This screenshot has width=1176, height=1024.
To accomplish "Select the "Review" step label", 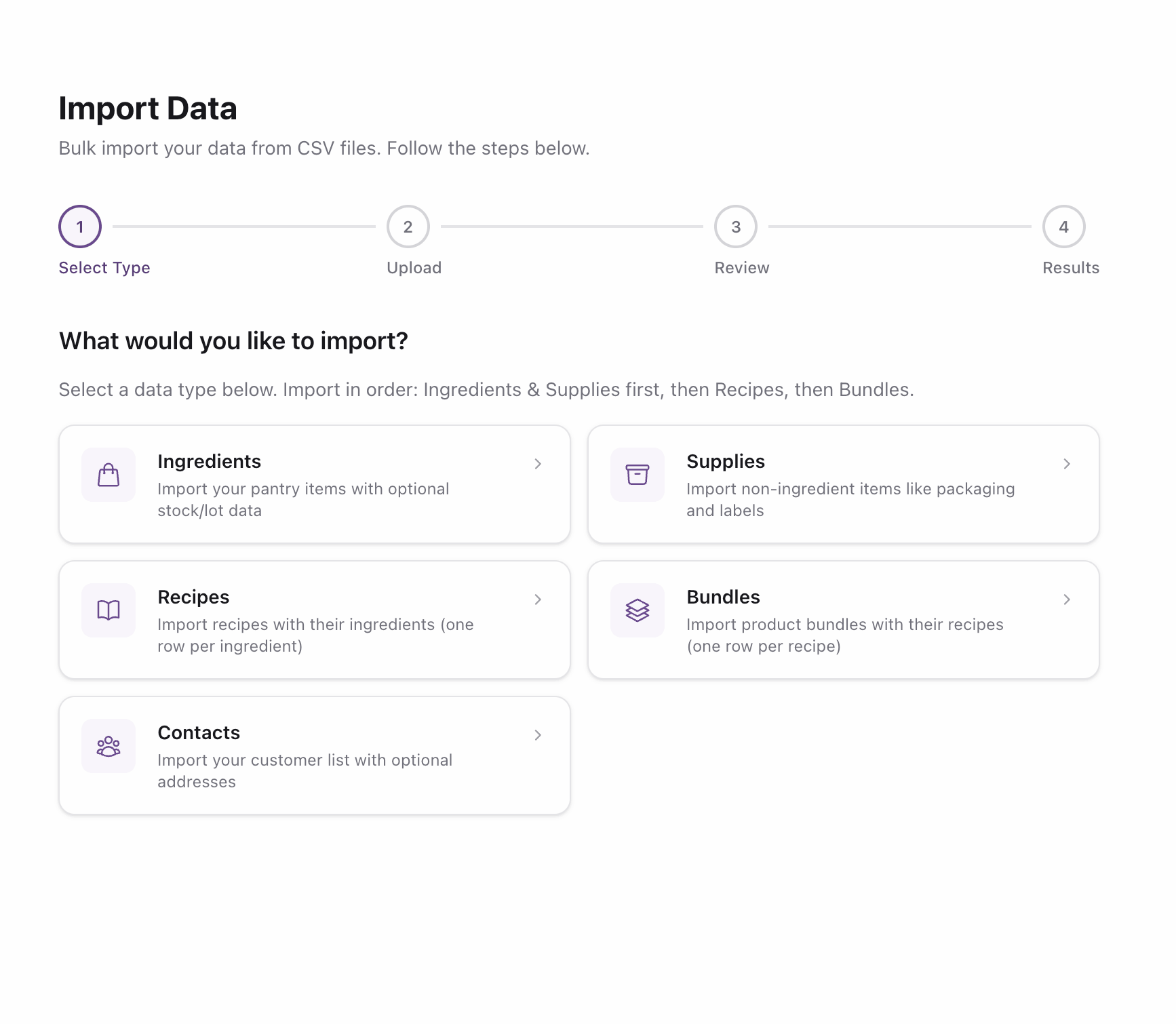I will pos(741,267).
